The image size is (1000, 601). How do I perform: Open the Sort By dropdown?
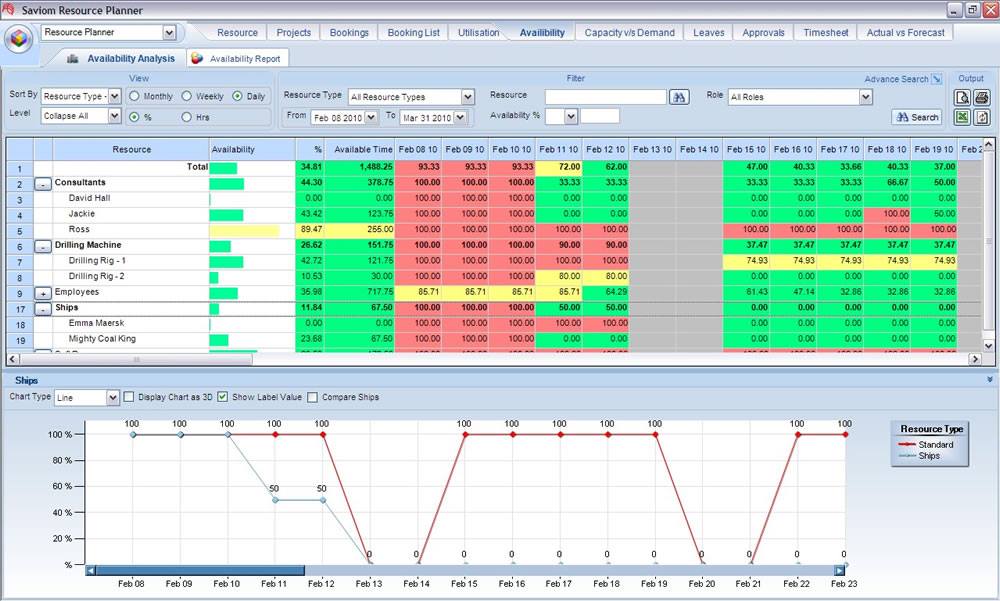115,96
